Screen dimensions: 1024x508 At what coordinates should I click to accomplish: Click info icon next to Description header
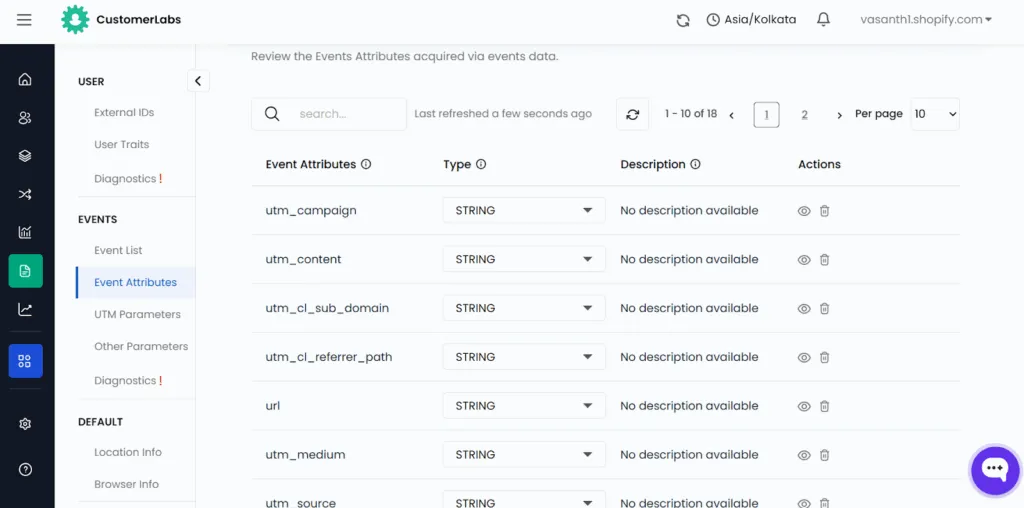pos(696,165)
